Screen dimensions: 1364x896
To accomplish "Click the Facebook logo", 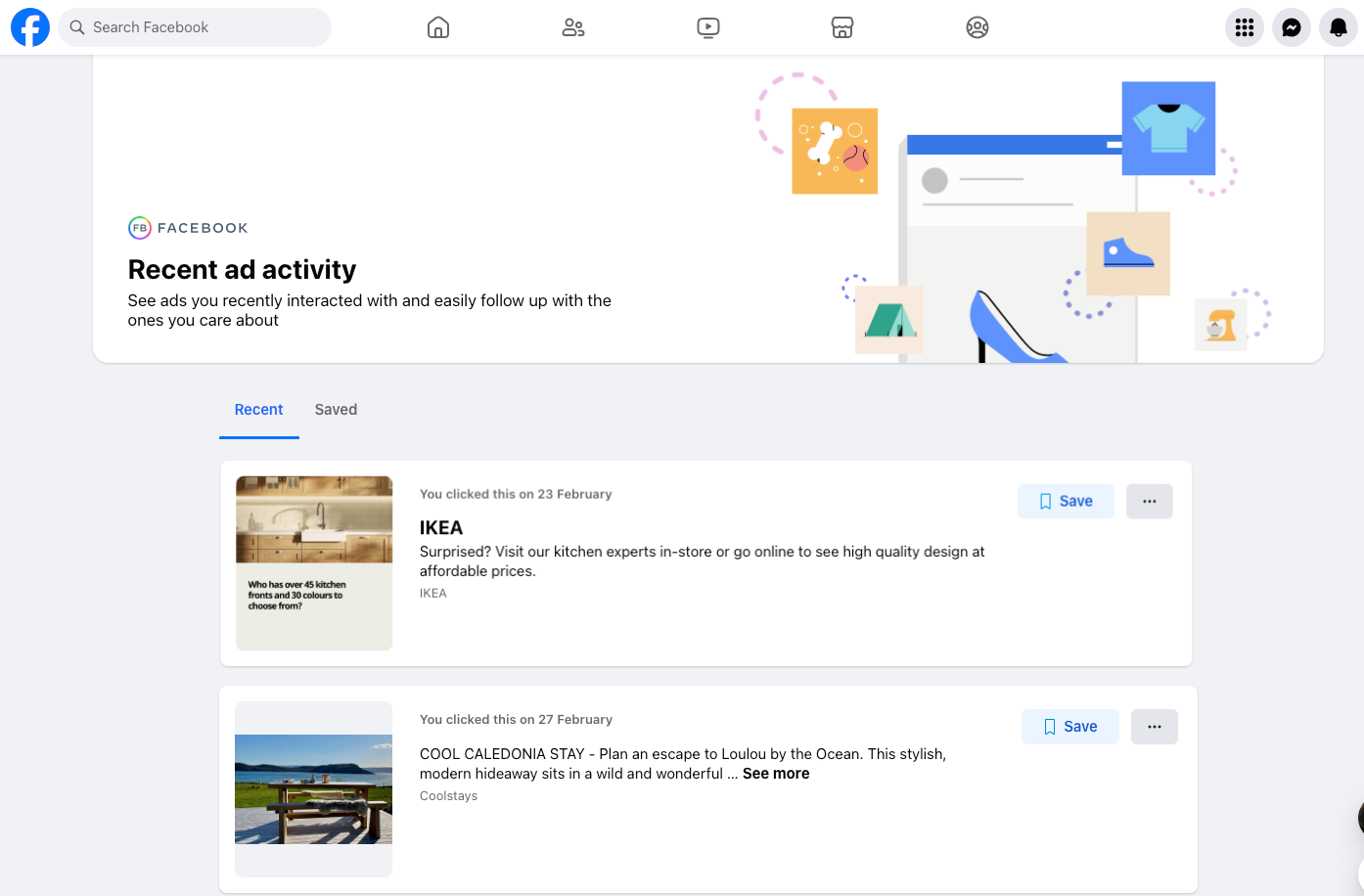I will (x=30, y=27).
